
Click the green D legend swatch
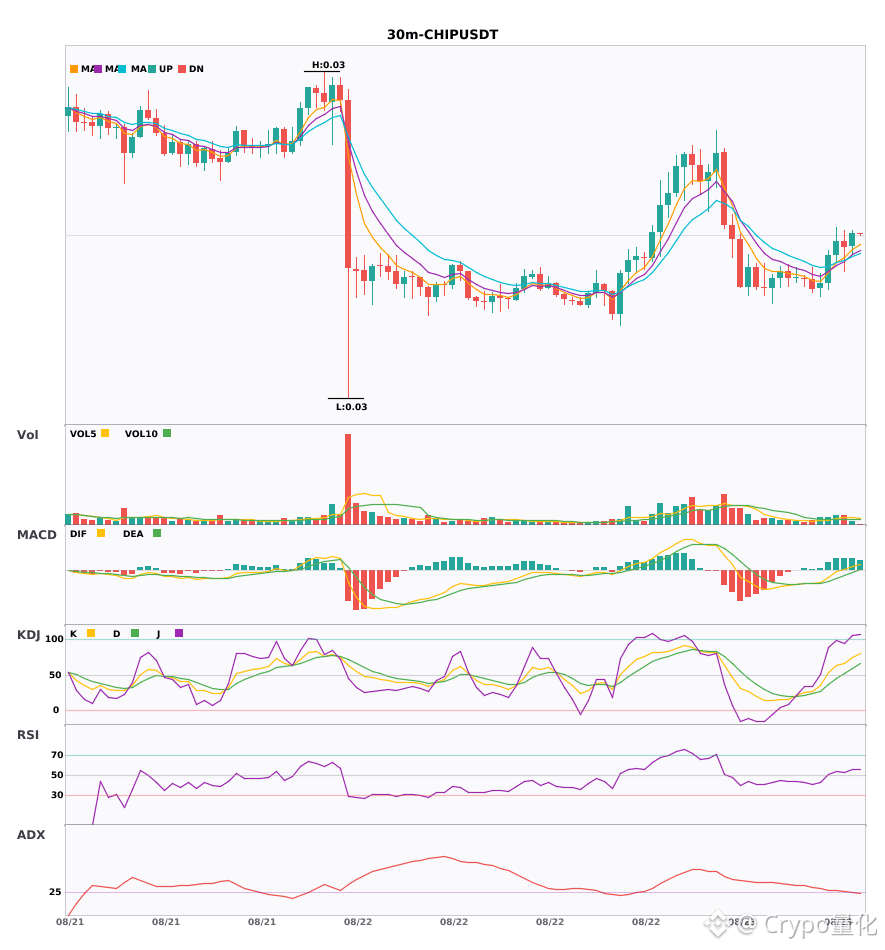point(135,633)
